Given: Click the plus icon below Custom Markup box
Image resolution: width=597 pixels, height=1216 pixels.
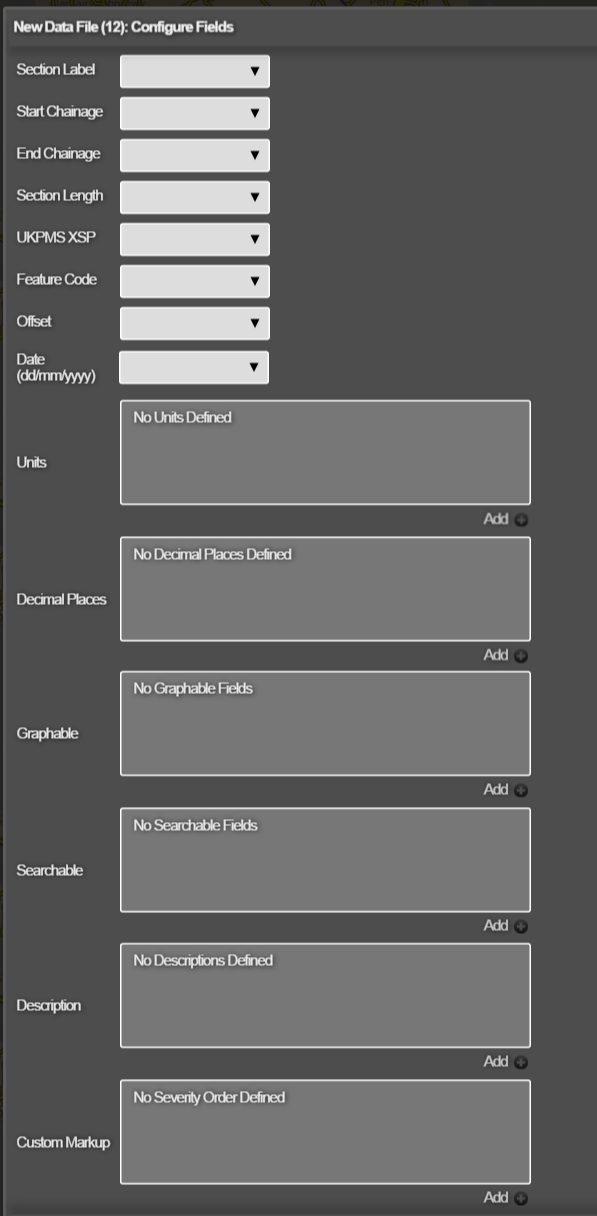Looking at the screenshot, I should (x=521, y=1198).
